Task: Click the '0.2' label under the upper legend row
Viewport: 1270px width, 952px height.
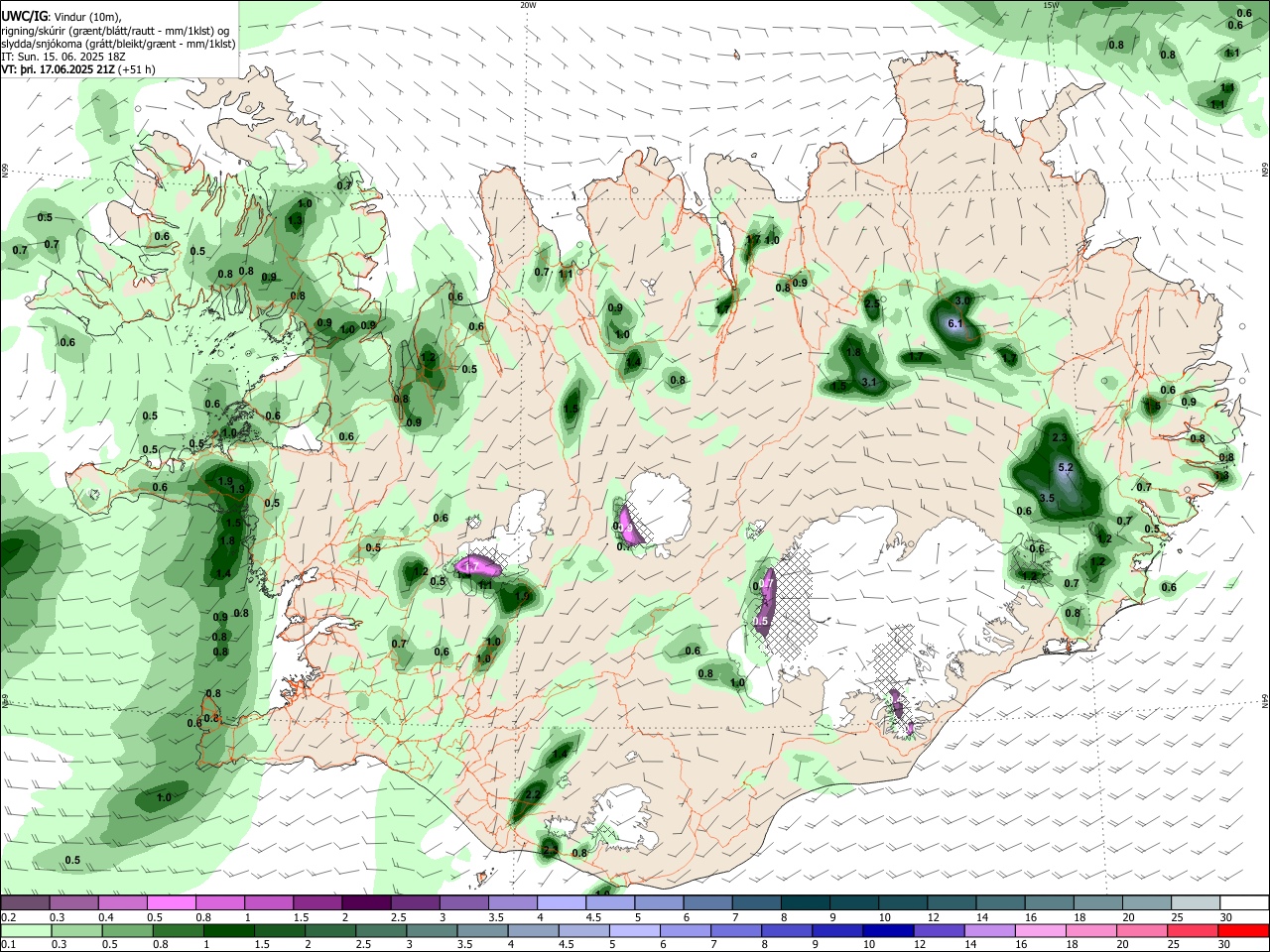Action: (x=8, y=917)
